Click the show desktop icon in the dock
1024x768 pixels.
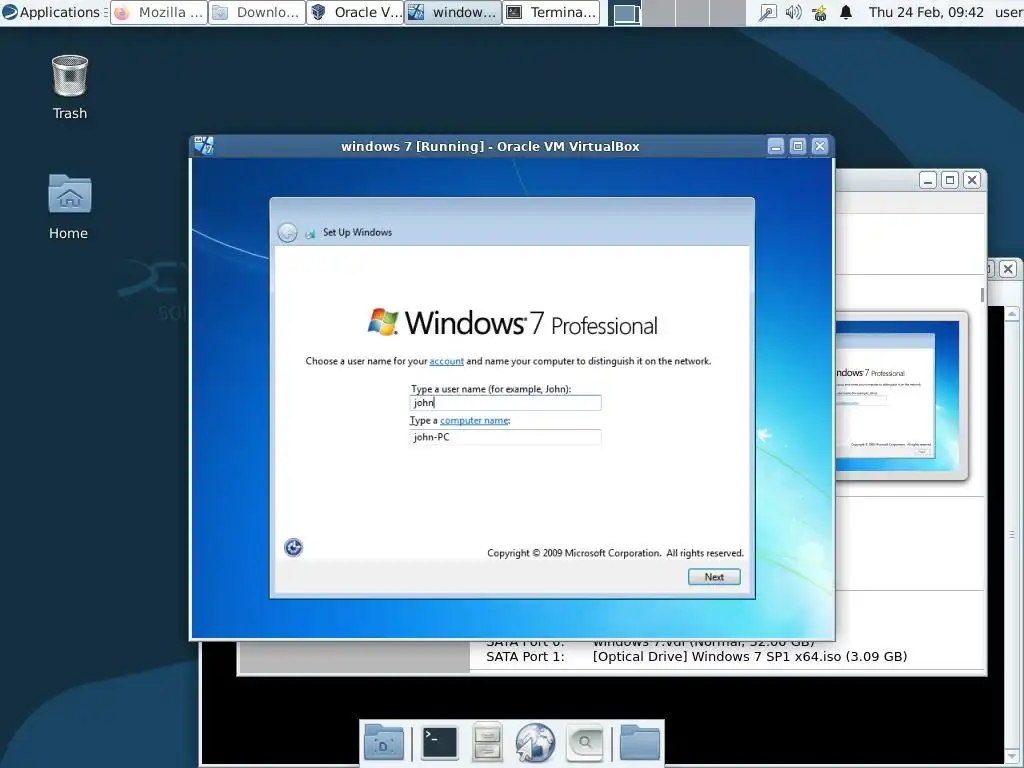pyautogui.click(x=383, y=743)
